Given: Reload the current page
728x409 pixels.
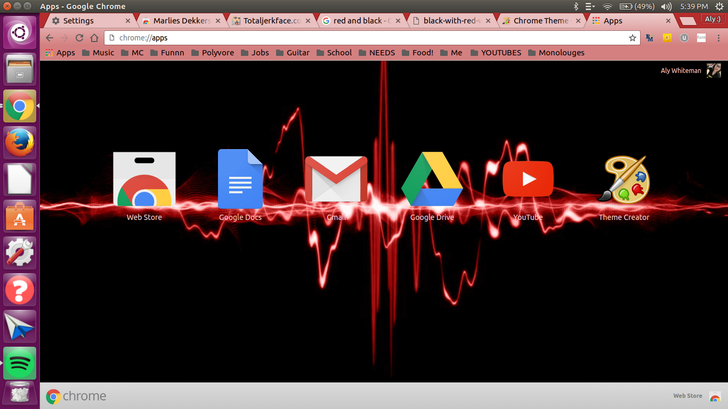Looking at the screenshot, I should (79, 38).
